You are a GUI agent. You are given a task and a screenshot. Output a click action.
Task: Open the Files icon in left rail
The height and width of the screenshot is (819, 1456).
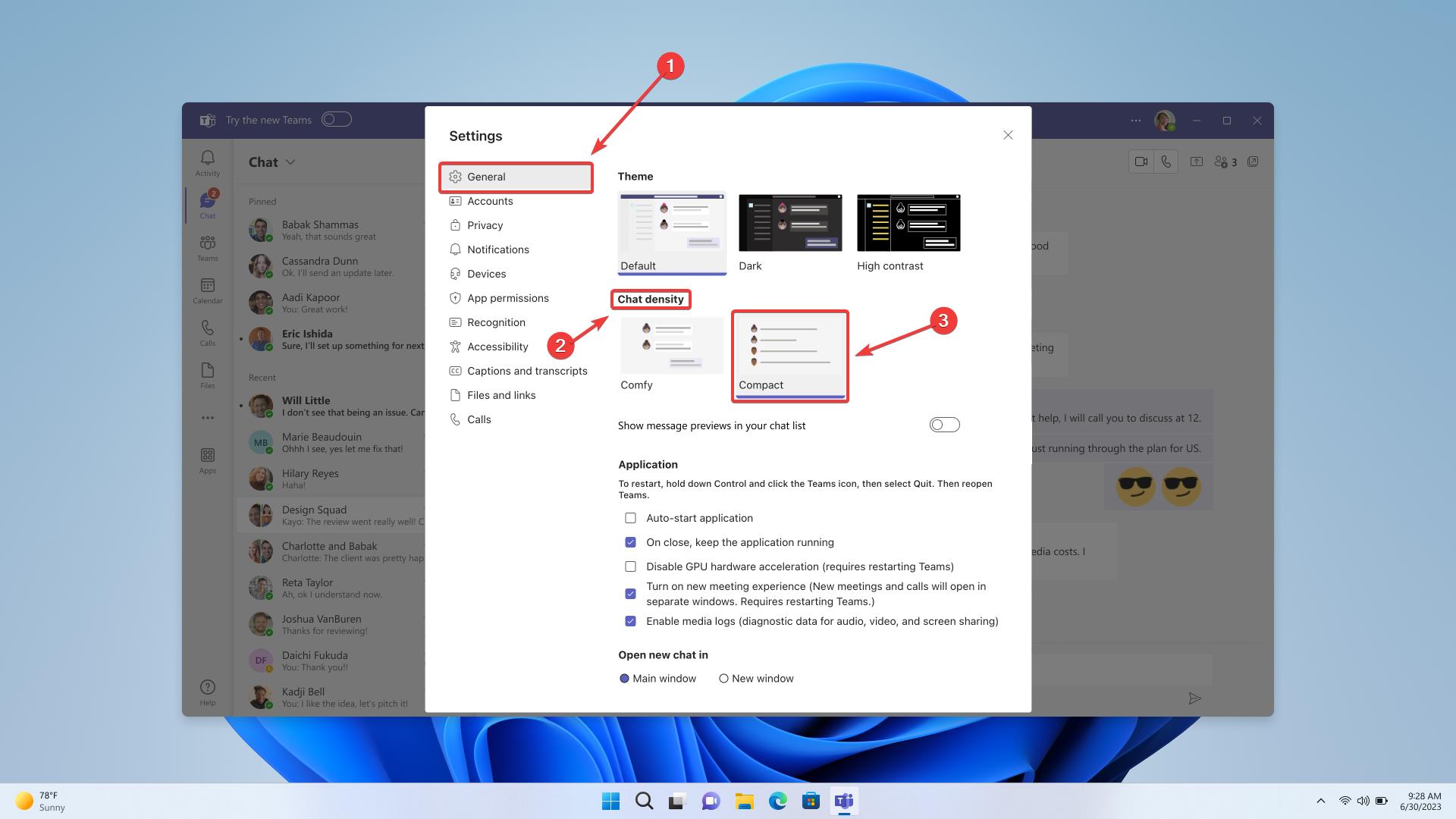pyautogui.click(x=207, y=375)
